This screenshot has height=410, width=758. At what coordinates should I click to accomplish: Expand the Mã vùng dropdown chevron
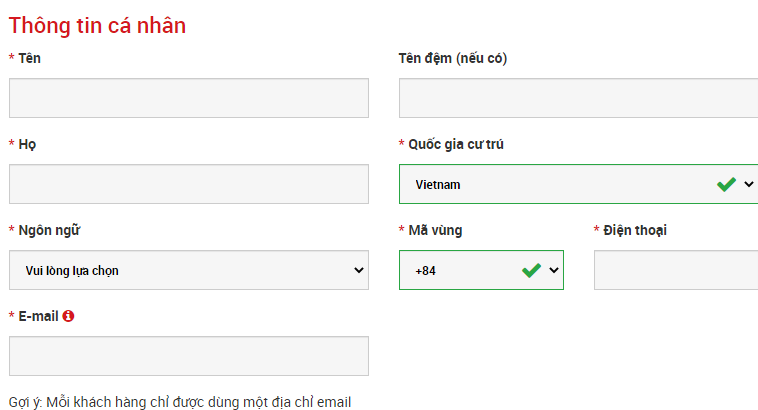coord(554,270)
